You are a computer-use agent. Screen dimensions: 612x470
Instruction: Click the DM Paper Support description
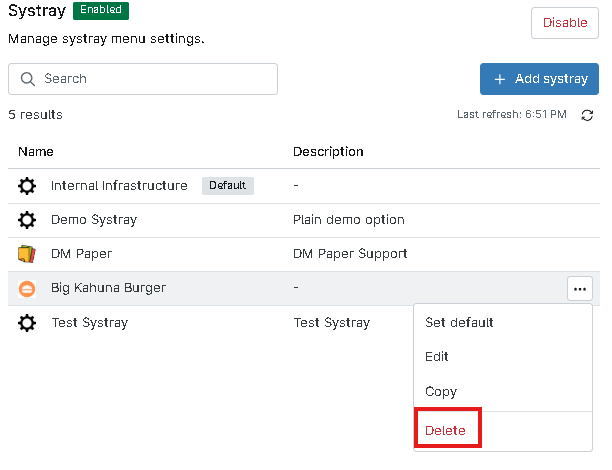(350, 254)
